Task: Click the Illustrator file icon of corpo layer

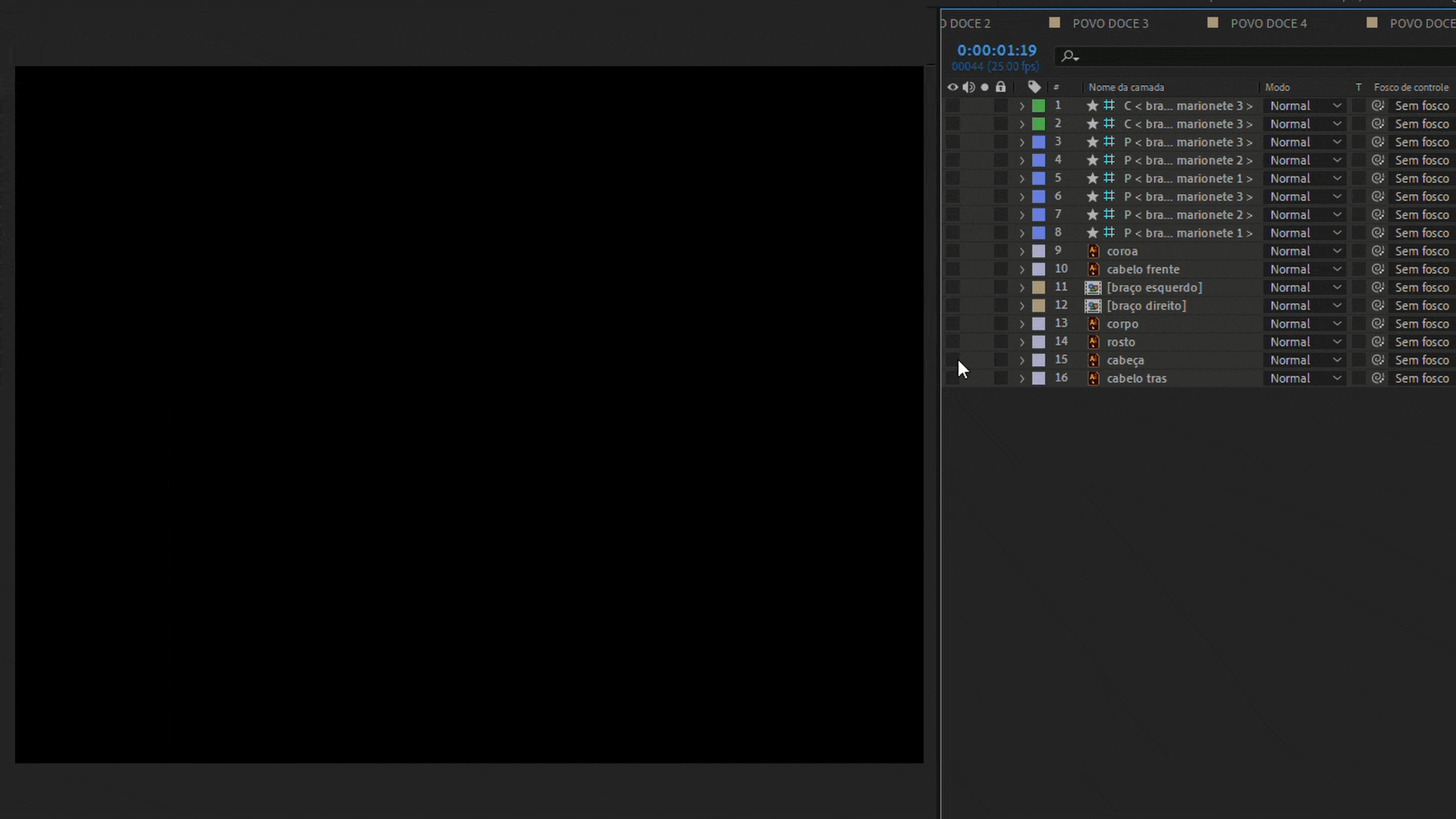Action: (x=1093, y=324)
